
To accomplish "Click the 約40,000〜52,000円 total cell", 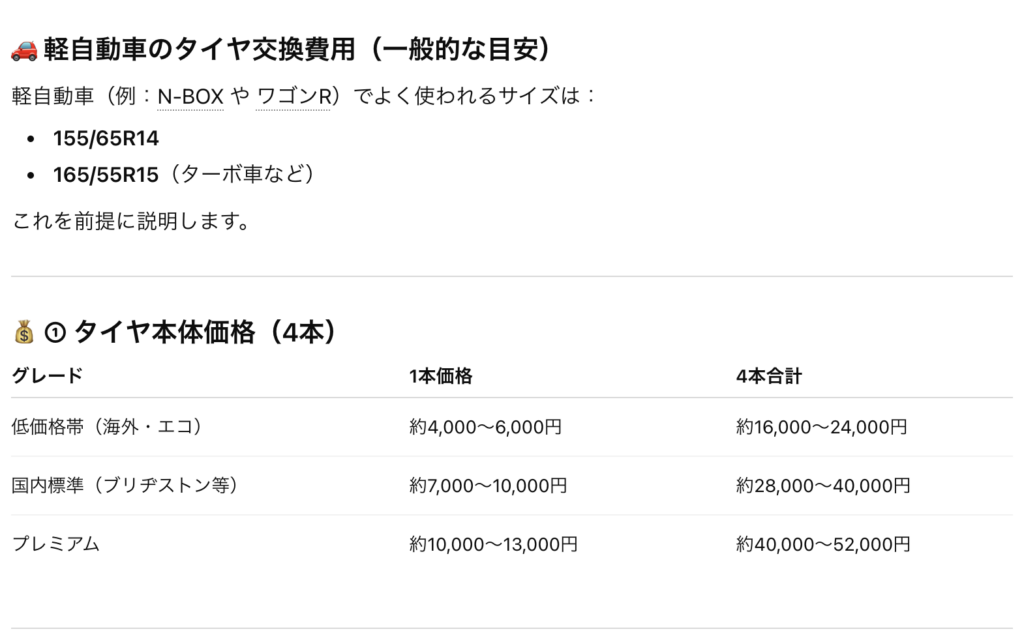I will [823, 545].
